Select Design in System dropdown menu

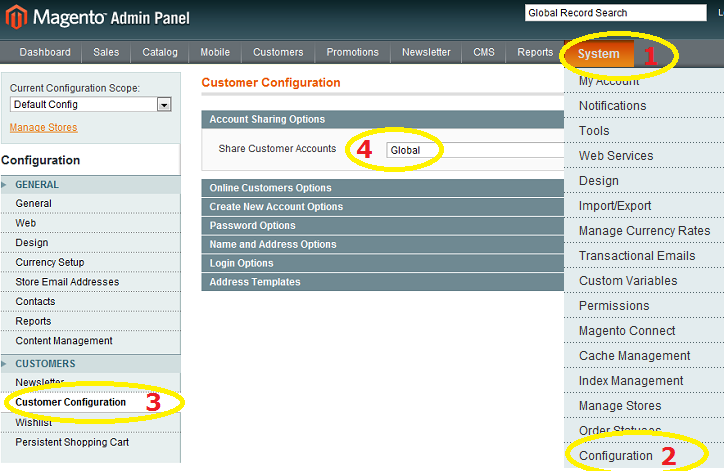click(644, 181)
